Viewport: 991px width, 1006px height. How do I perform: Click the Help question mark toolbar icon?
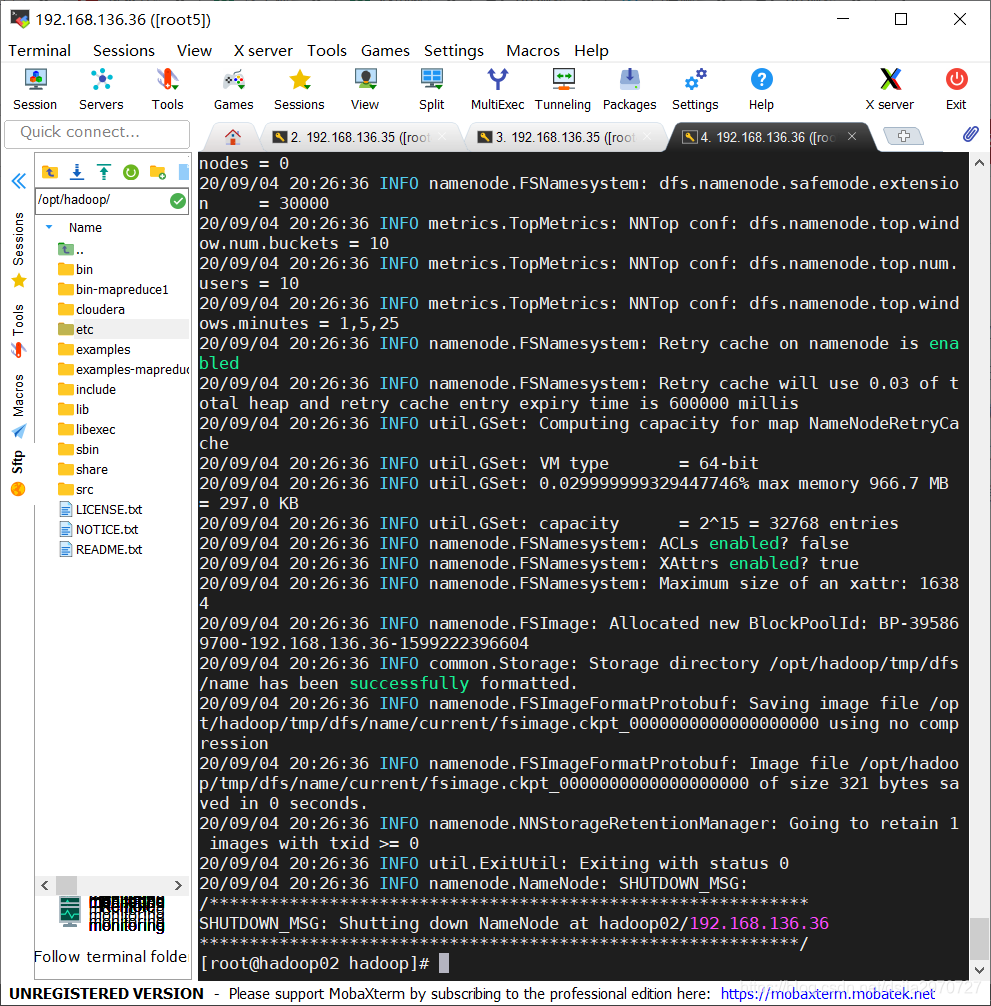point(761,89)
